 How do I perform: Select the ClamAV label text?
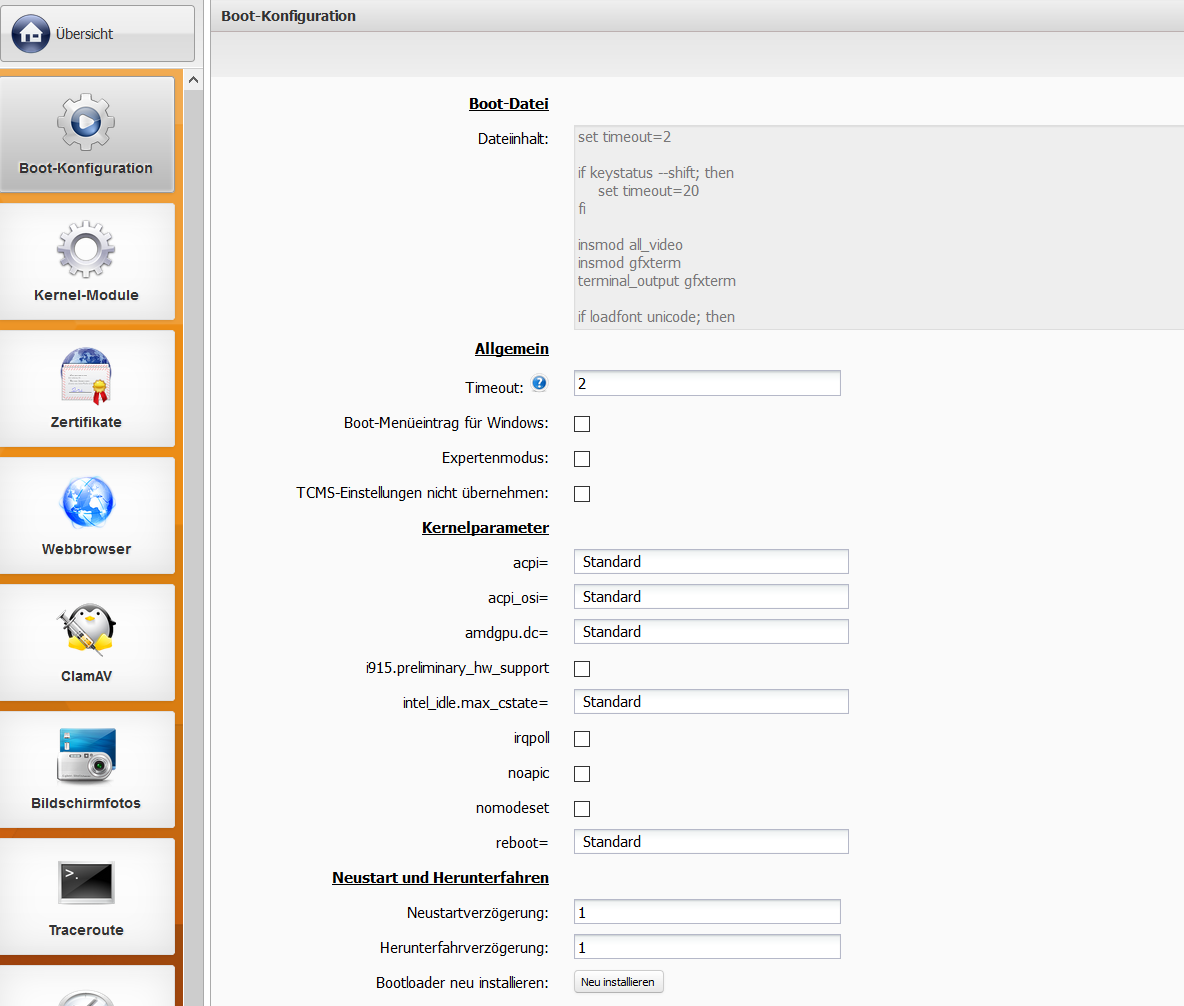(86, 676)
